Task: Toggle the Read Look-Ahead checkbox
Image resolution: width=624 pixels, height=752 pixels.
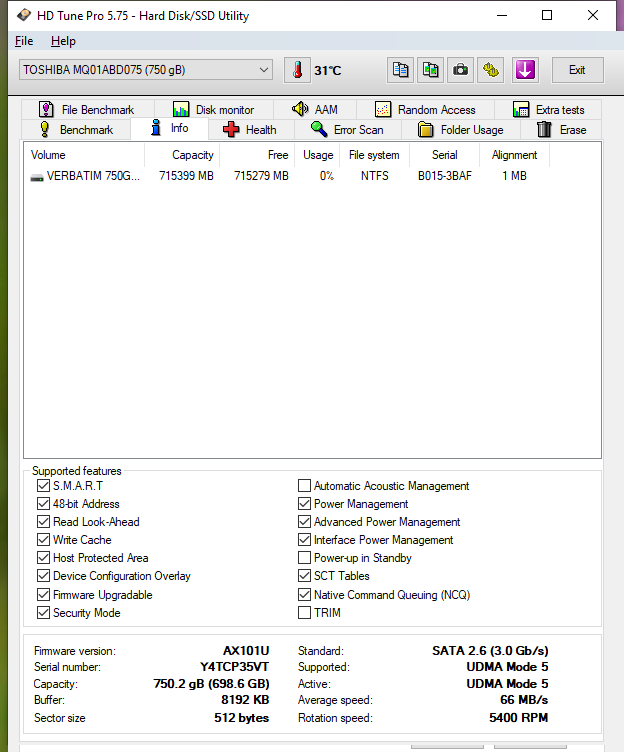Action: [x=43, y=522]
